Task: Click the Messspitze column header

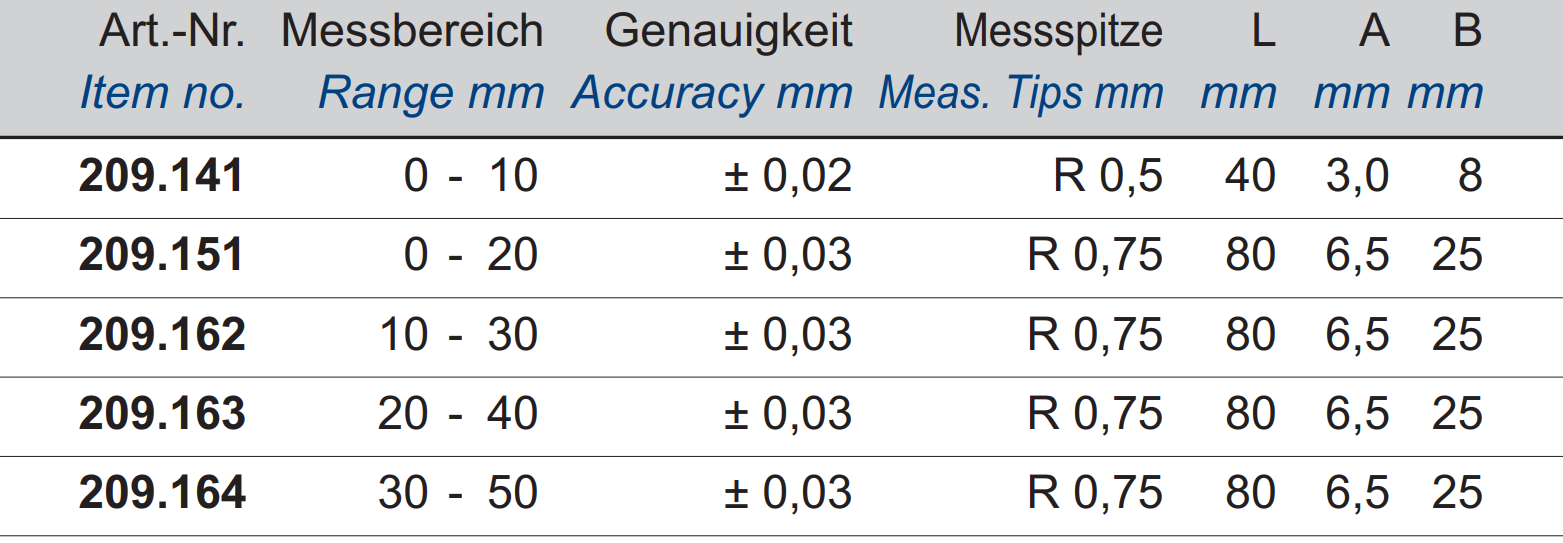Action: pos(1059,32)
